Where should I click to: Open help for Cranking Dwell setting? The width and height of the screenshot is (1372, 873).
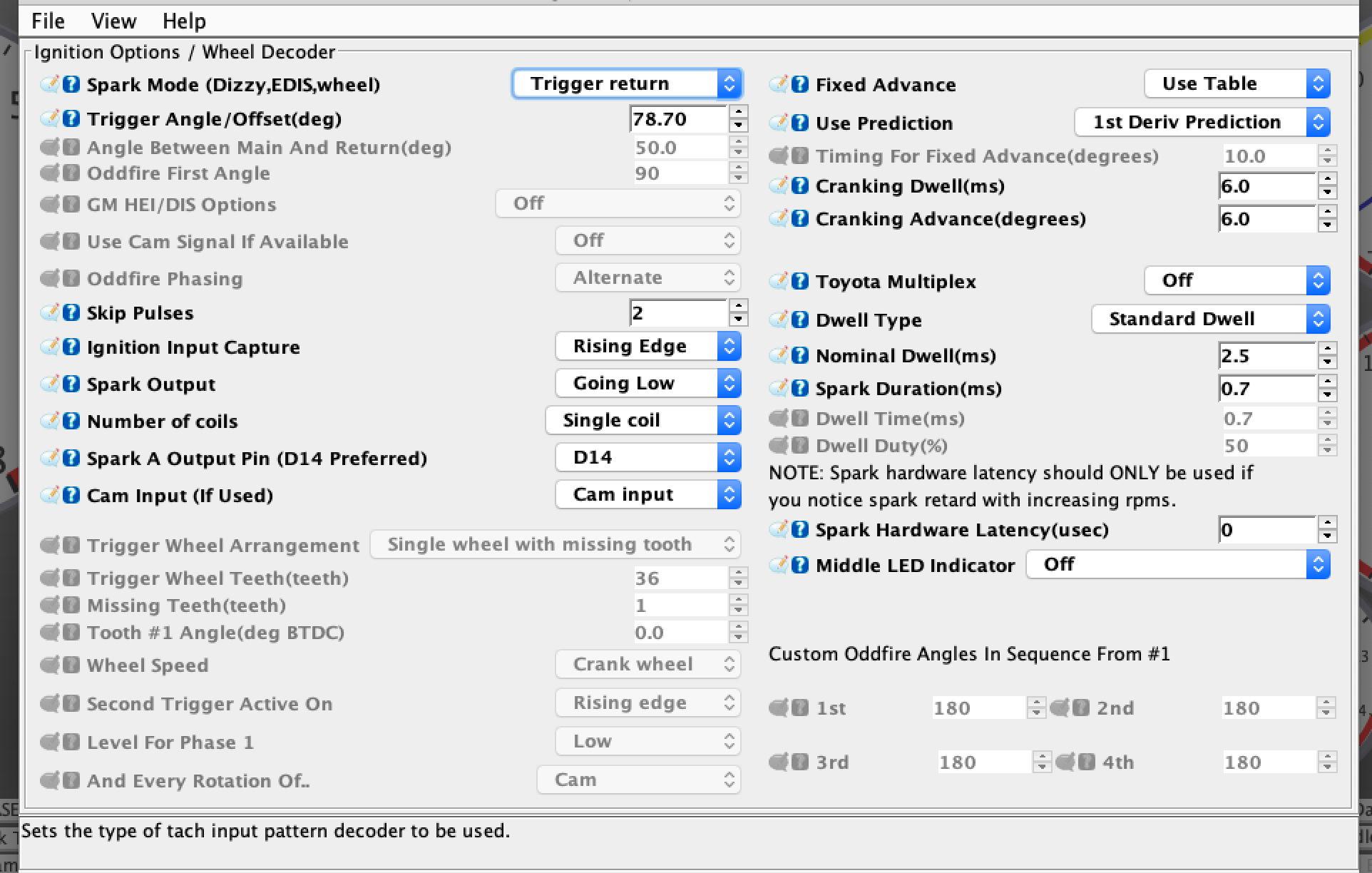800,186
